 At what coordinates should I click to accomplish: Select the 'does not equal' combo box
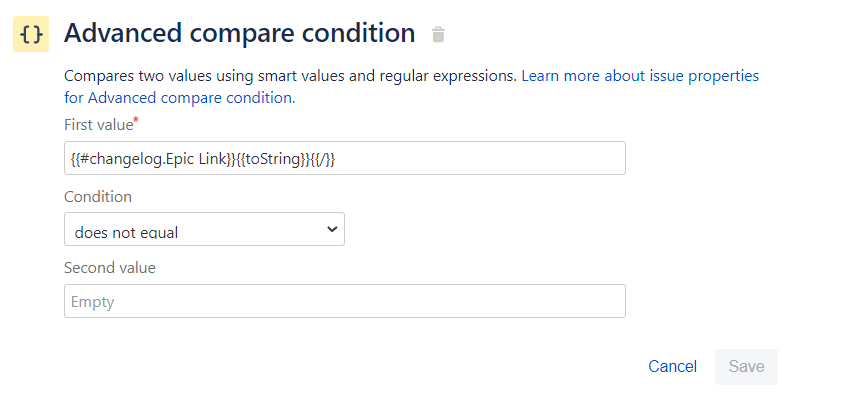pos(204,229)
